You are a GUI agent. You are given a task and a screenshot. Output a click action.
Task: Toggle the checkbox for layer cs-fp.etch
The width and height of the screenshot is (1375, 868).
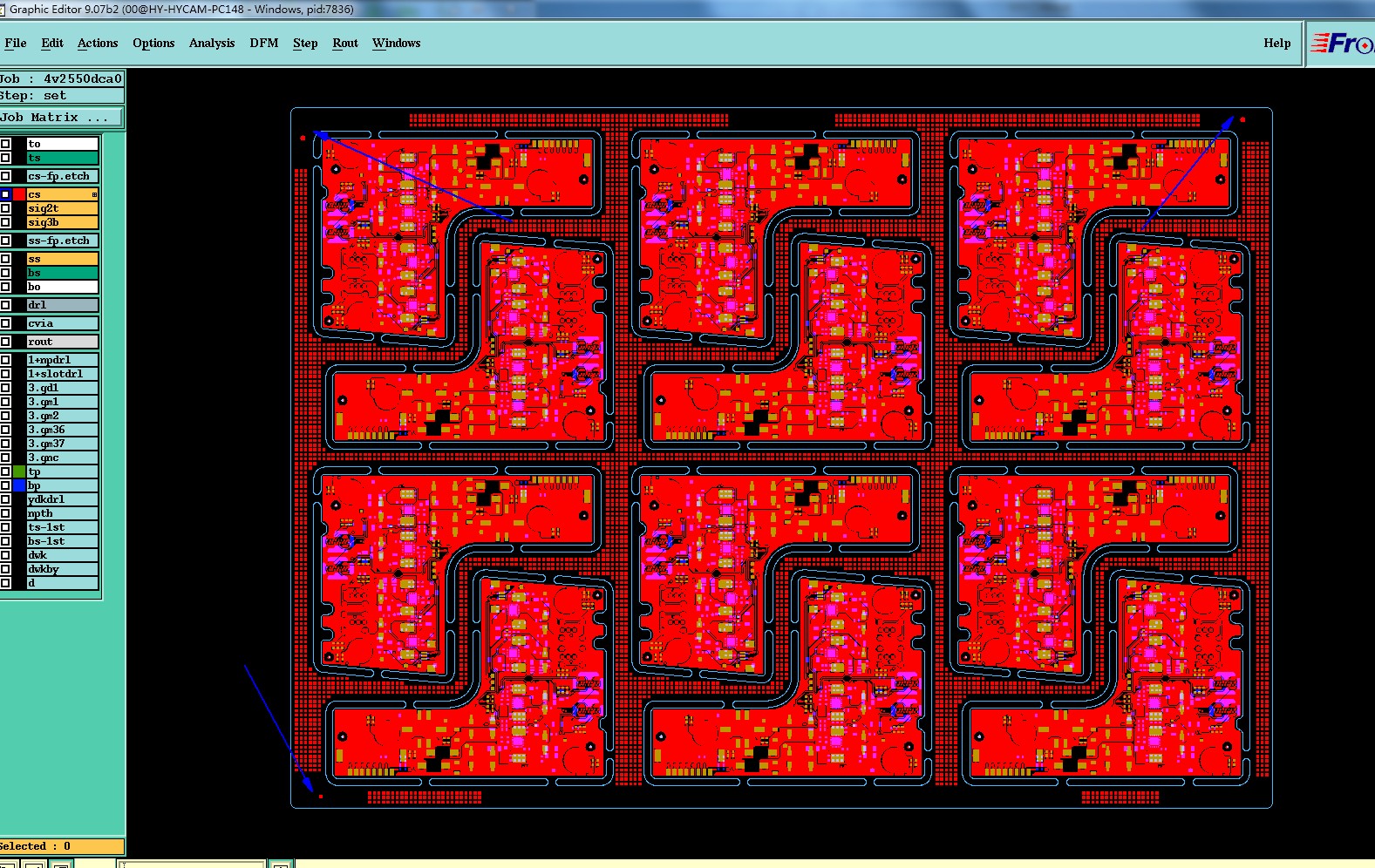click(5, 176)
